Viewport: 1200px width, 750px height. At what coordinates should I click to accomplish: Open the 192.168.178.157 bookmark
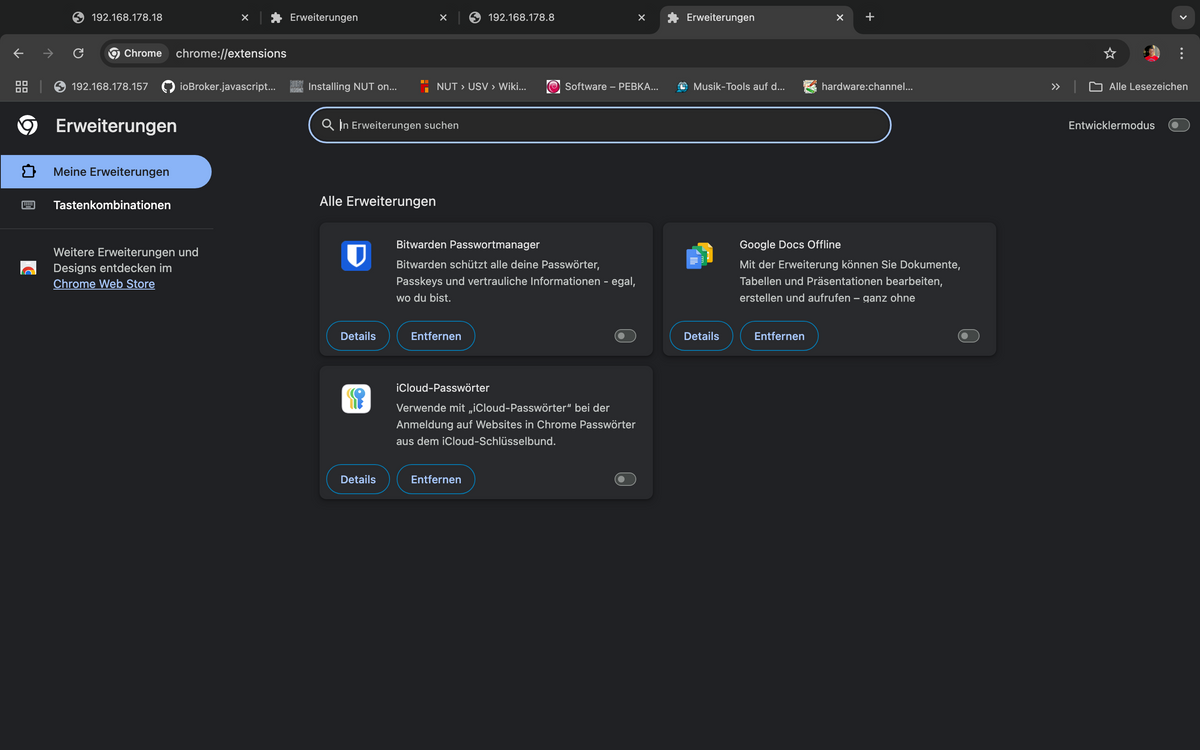coord(101,87)
